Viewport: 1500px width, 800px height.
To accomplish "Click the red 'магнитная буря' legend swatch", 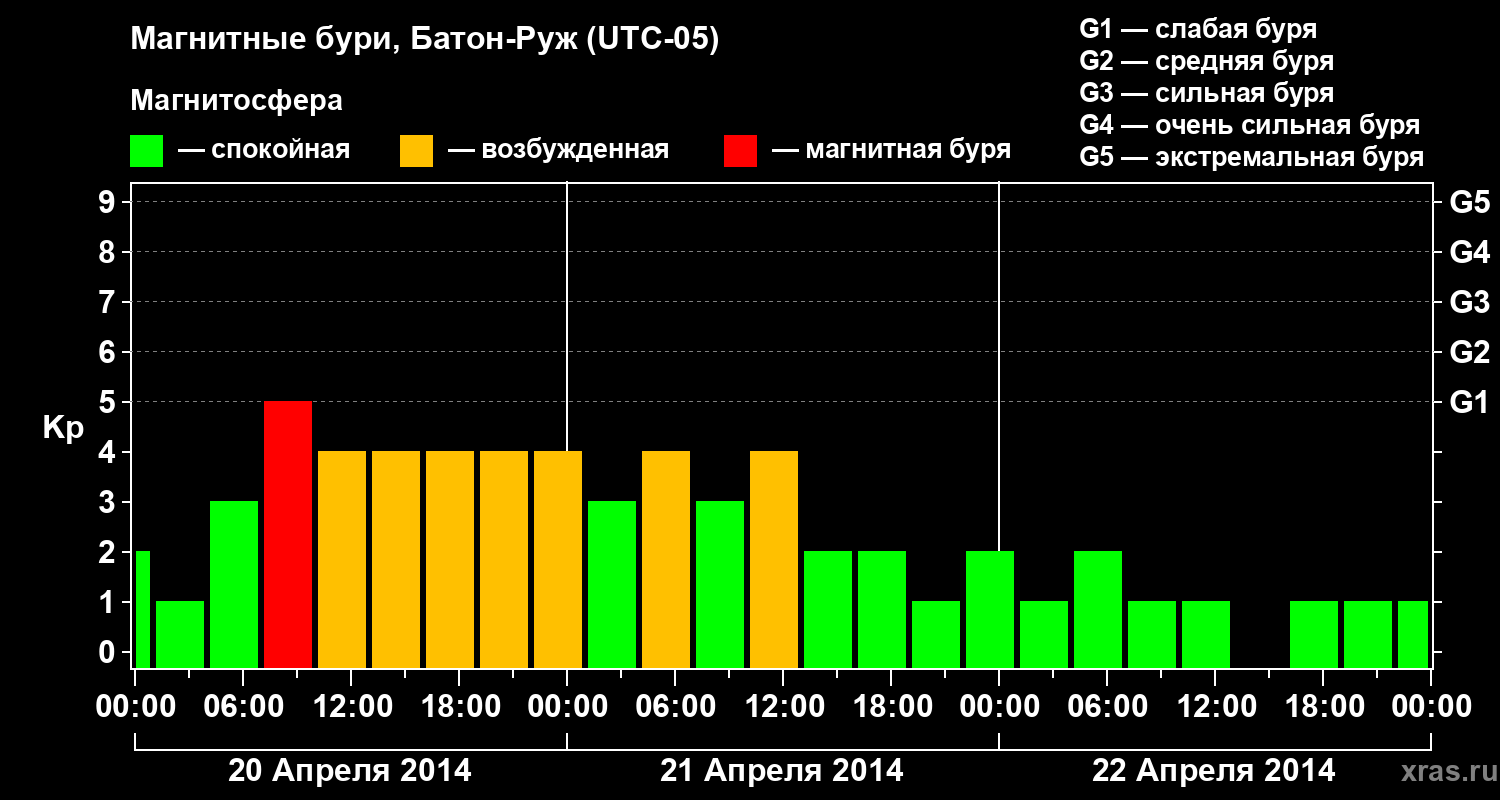I will [740, 151].
